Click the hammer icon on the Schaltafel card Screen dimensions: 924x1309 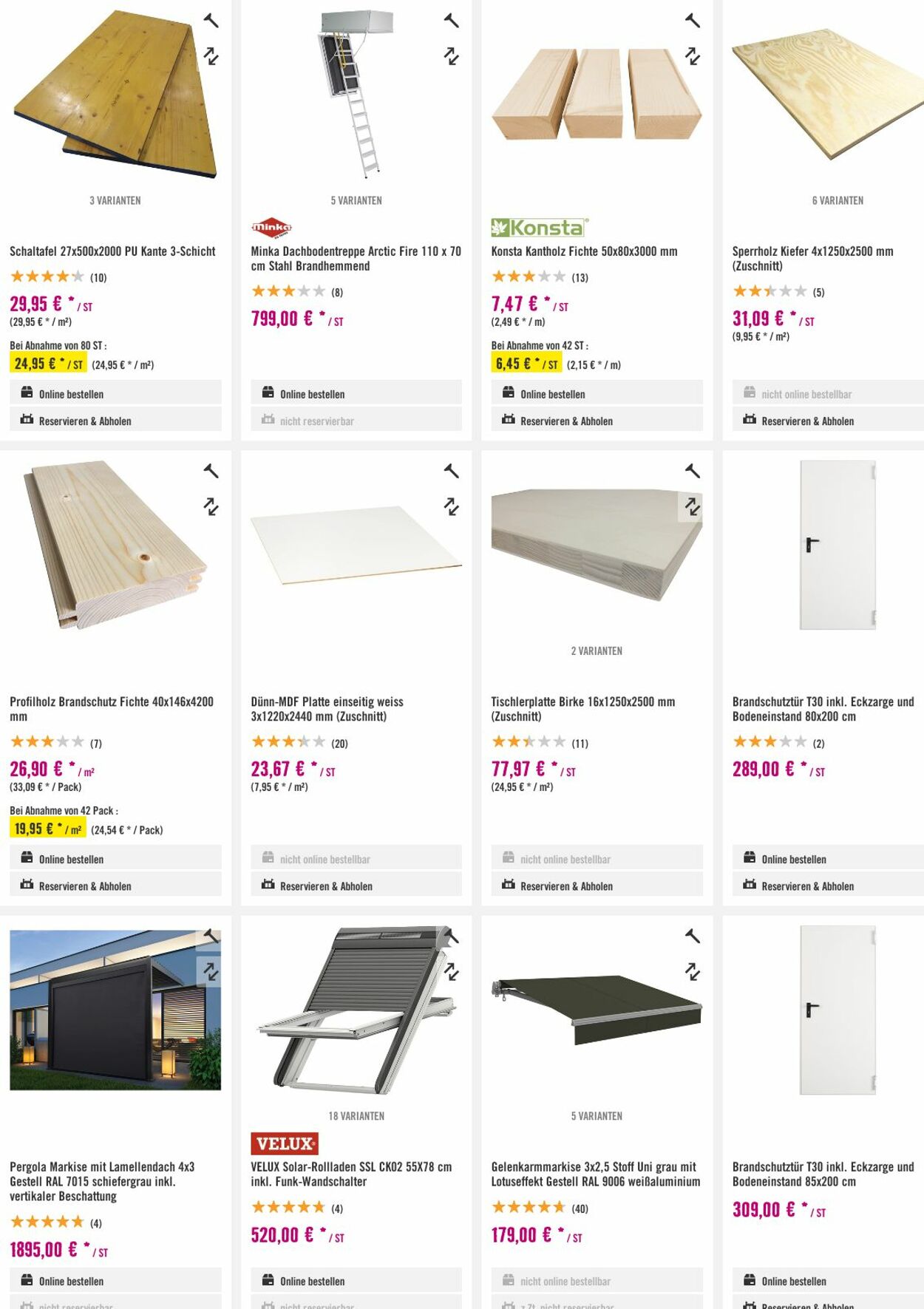pos(211,20)
